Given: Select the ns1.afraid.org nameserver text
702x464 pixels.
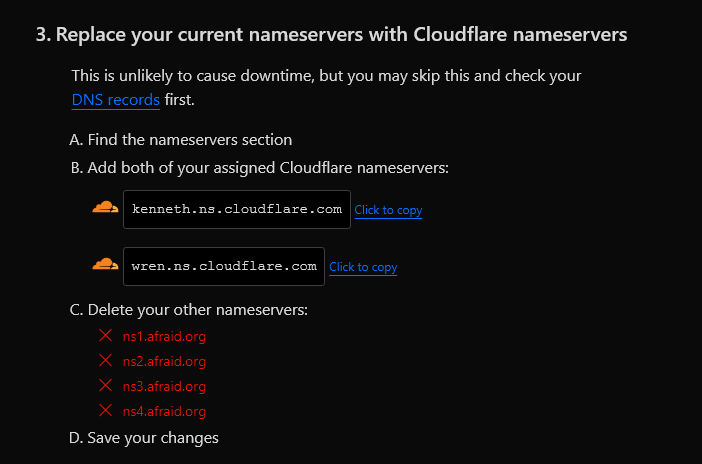Looking at the screenshot, I should click(164, 336).
